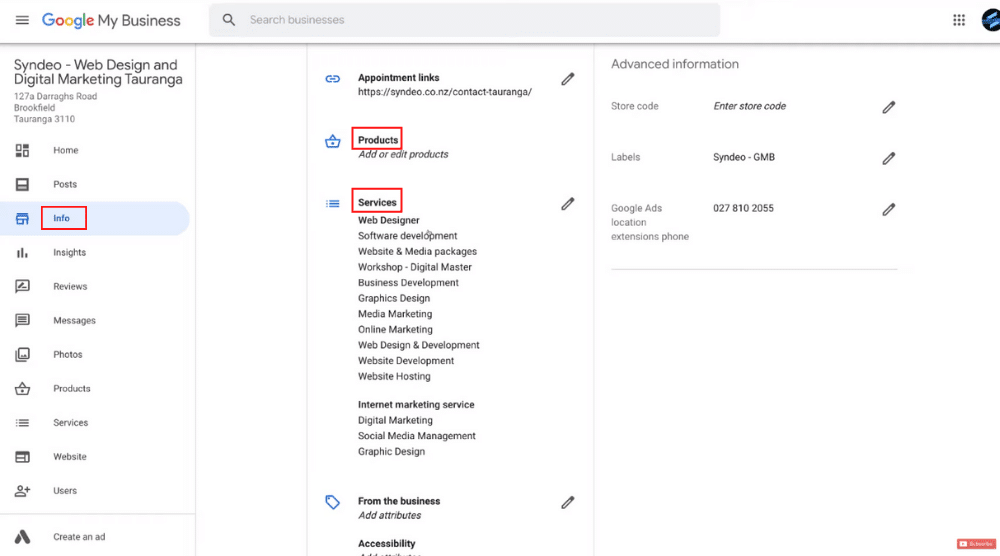Click the appointment link chain icon

click(333, 79)
